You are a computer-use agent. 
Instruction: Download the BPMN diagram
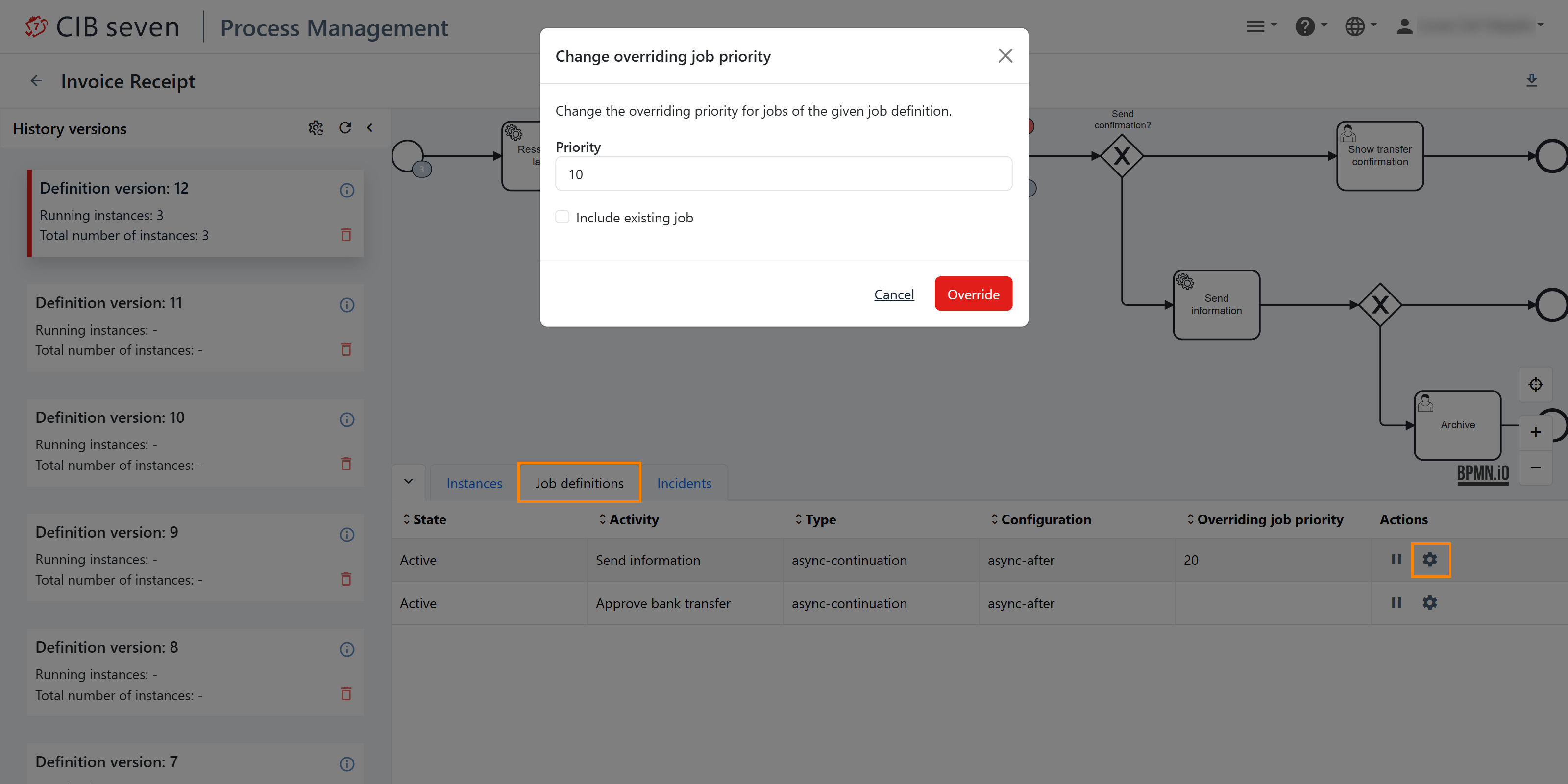pyautogui.click(x=1531, y=80)
